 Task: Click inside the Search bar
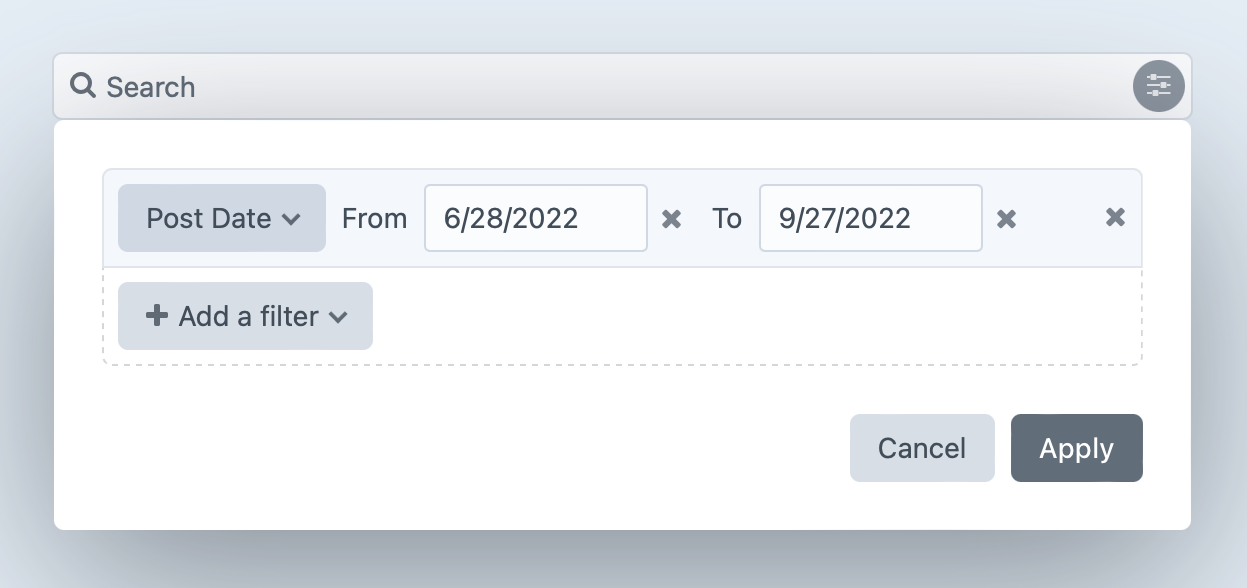[x=400, y=87]
